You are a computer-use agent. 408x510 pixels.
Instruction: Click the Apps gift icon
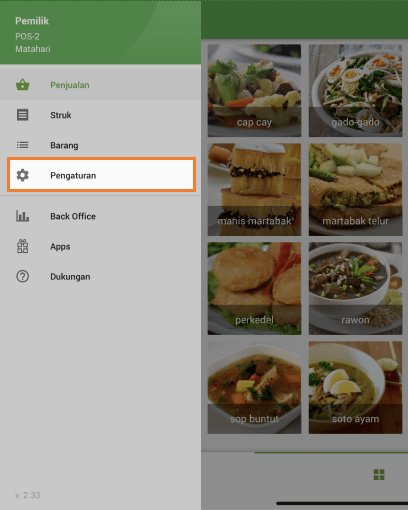coord(23,246)
